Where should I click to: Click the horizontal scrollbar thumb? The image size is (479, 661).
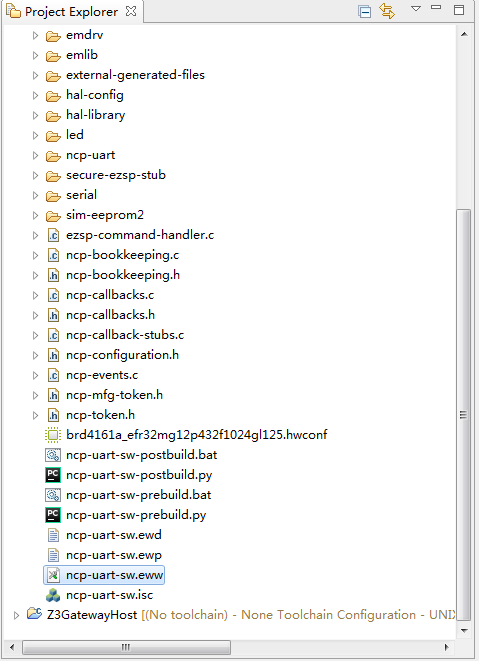126,647
